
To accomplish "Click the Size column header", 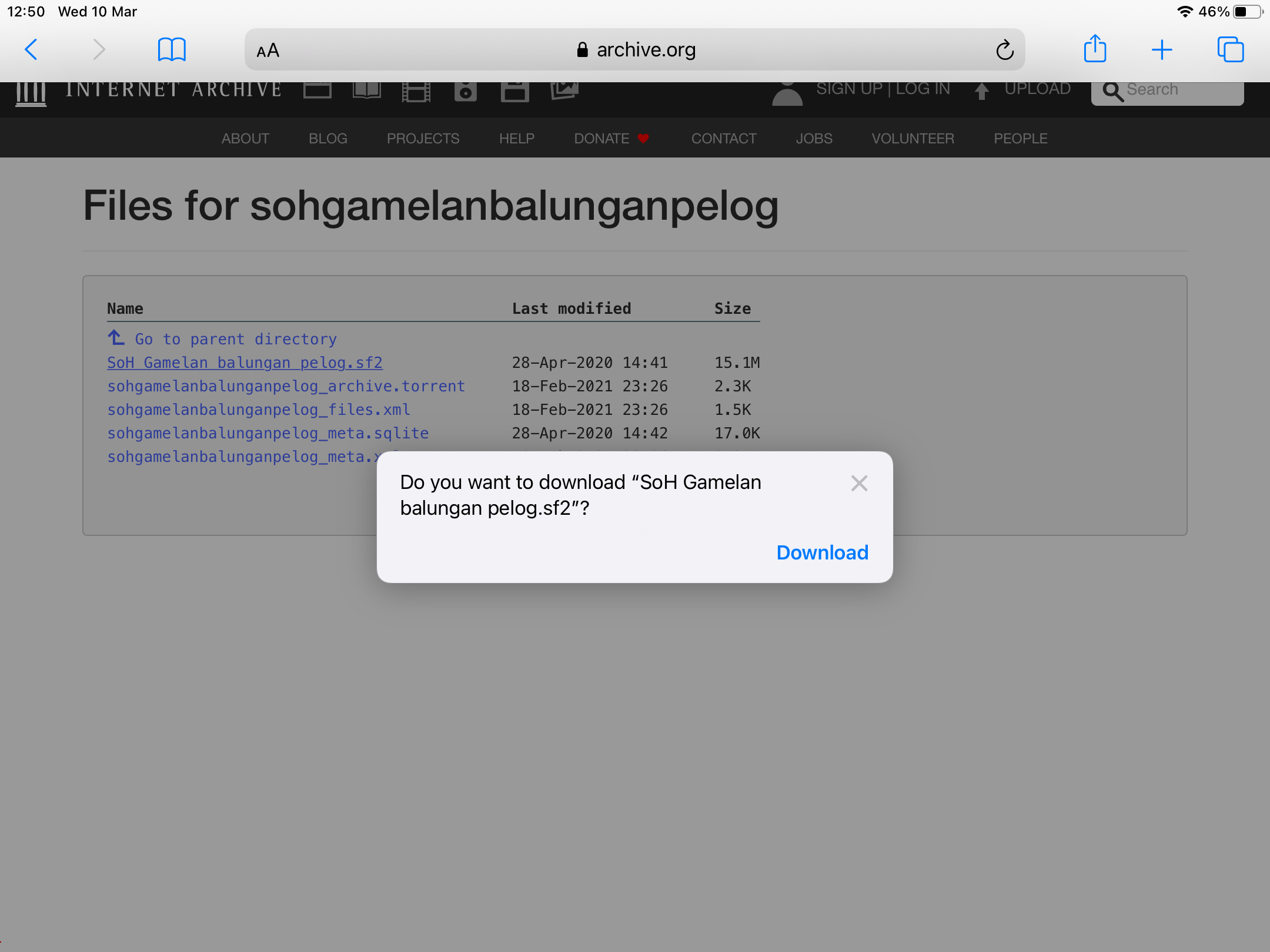I will pos(733,309).
